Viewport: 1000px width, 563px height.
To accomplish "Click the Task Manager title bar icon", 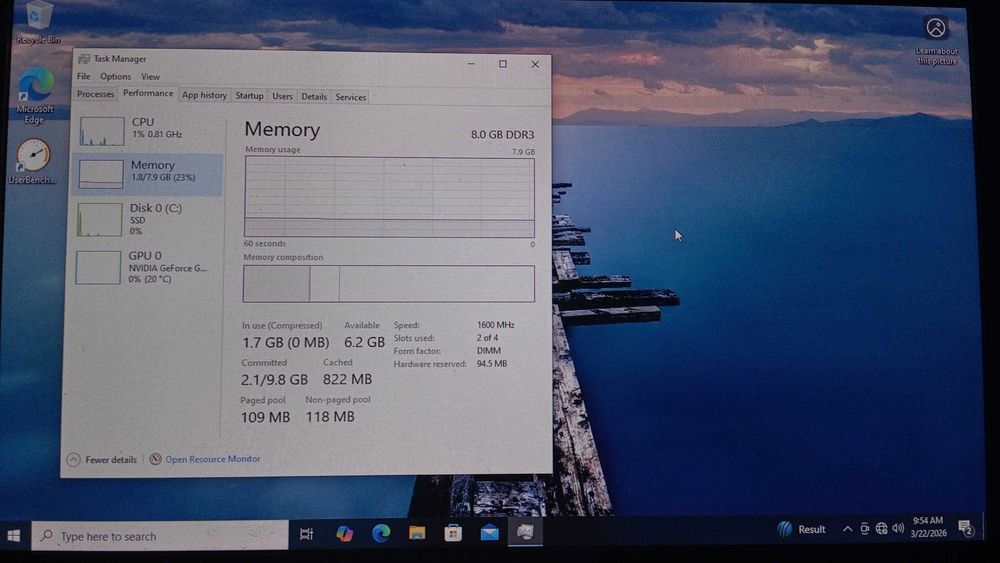I will (84, 59).
